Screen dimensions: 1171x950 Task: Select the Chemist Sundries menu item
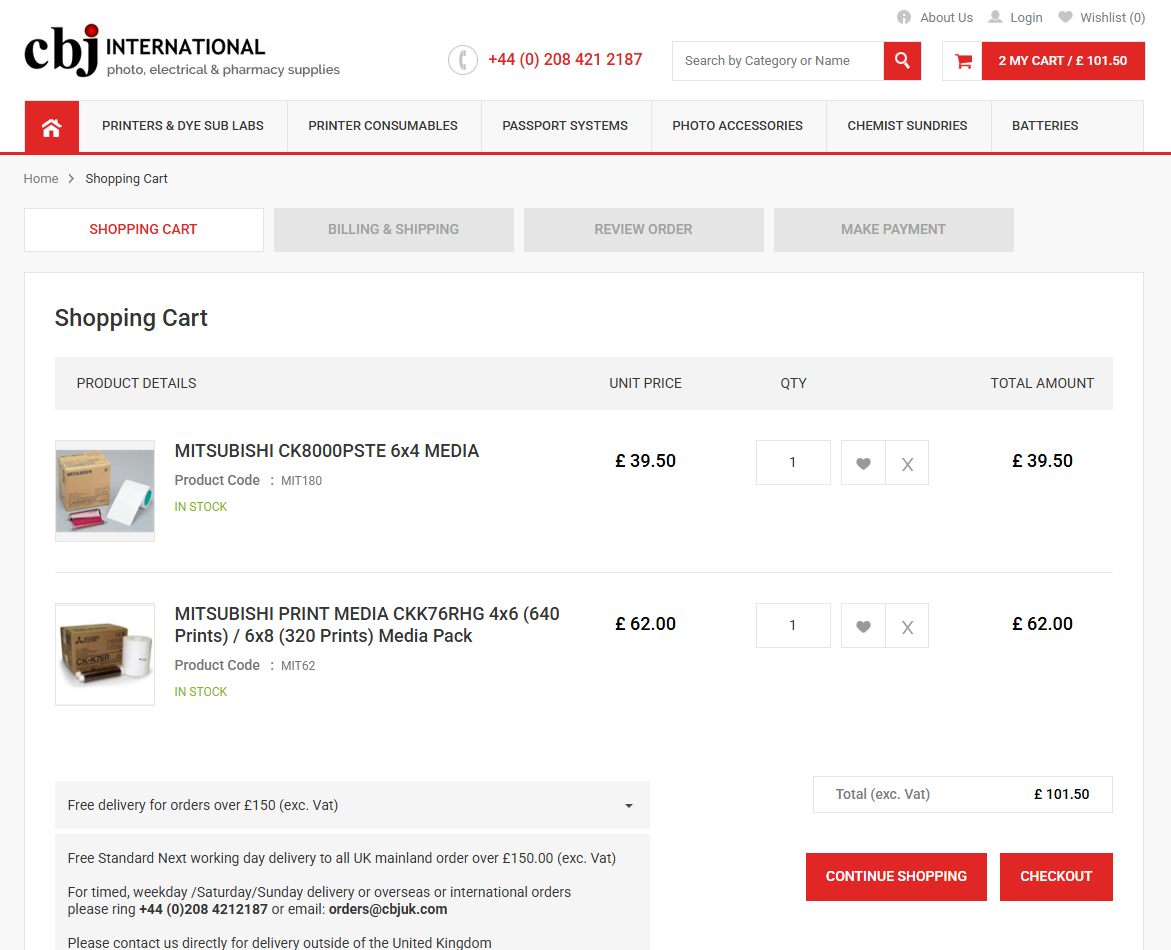pyautogui.click(x=907, y=126)
